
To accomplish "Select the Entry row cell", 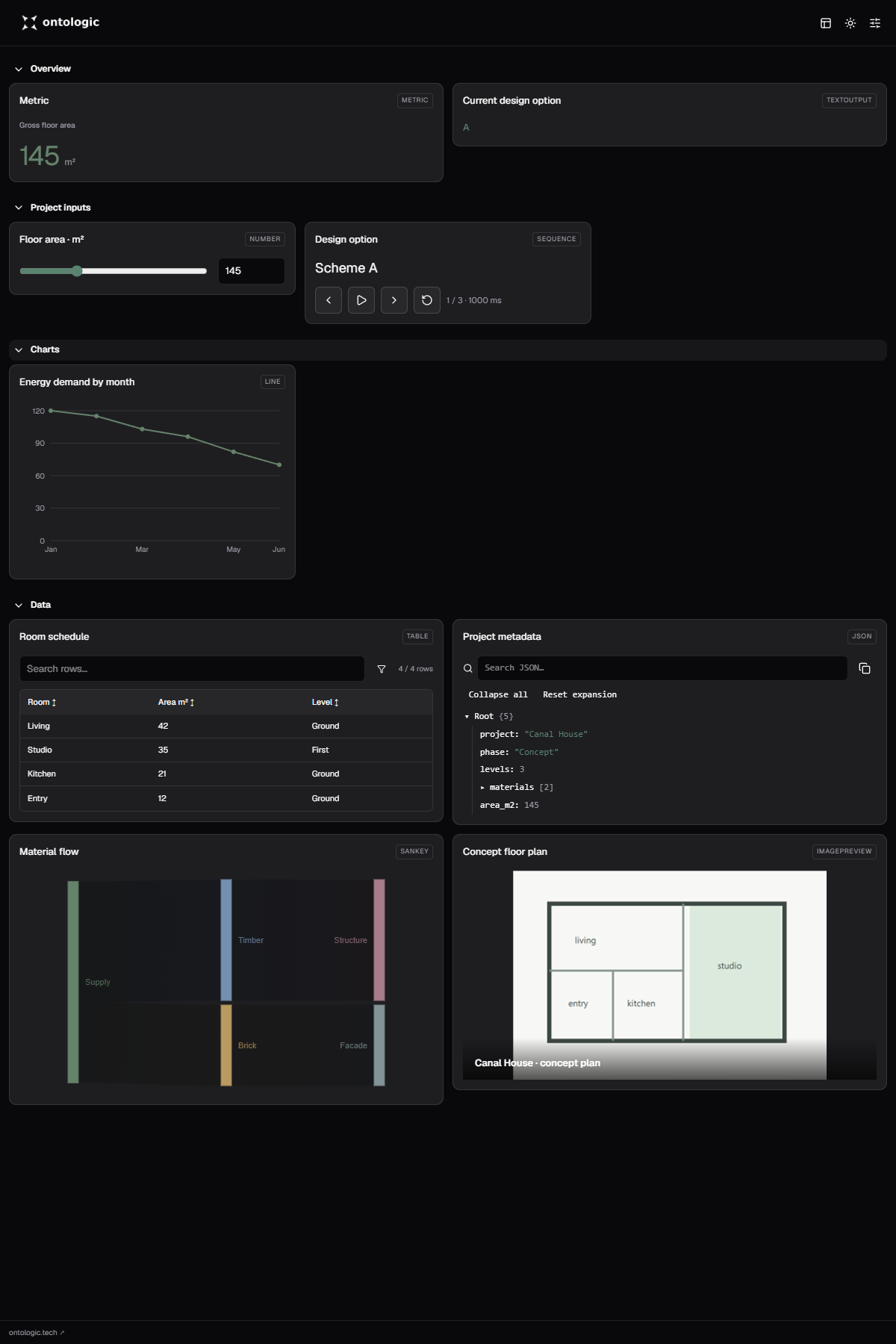I will click(x=37, y=799).
